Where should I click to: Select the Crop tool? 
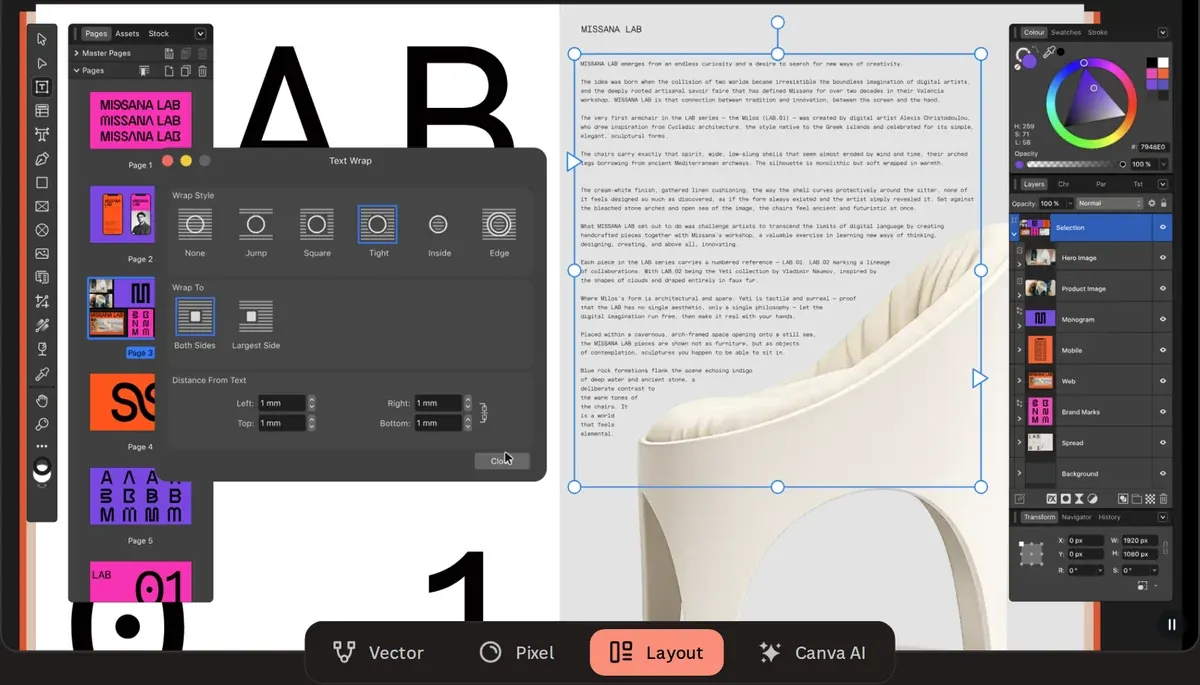coord(41,301)
